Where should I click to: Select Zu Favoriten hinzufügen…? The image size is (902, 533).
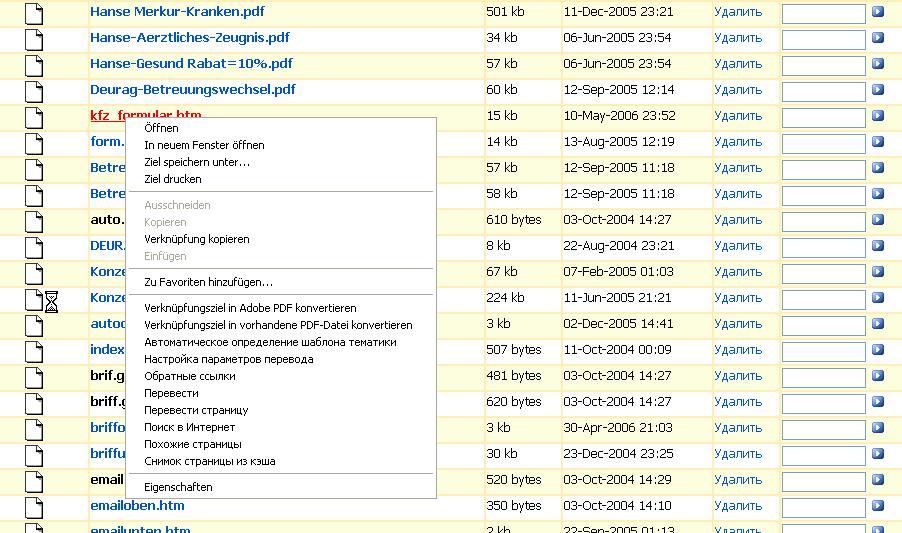[x=208, y=282]
